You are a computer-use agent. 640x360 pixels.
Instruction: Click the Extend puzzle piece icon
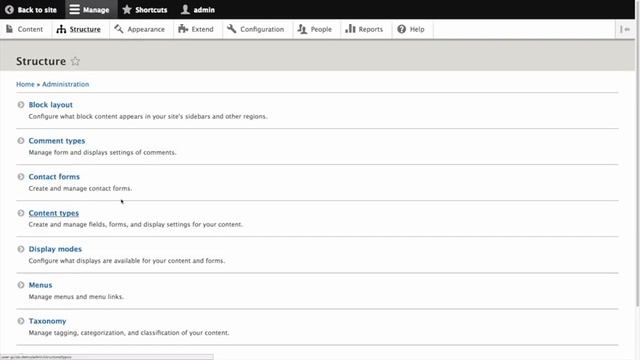pyautogui.click(x=183, y=29)
